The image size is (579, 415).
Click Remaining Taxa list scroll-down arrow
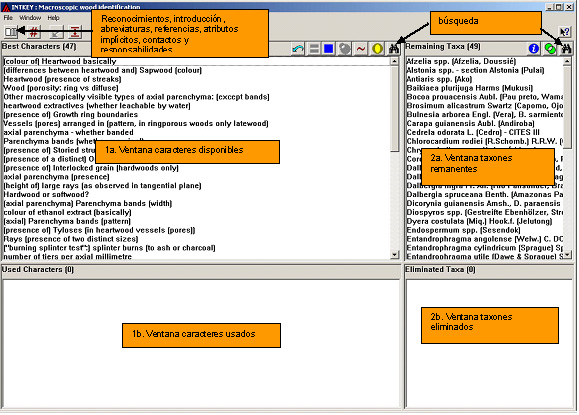tap(568, 254)
